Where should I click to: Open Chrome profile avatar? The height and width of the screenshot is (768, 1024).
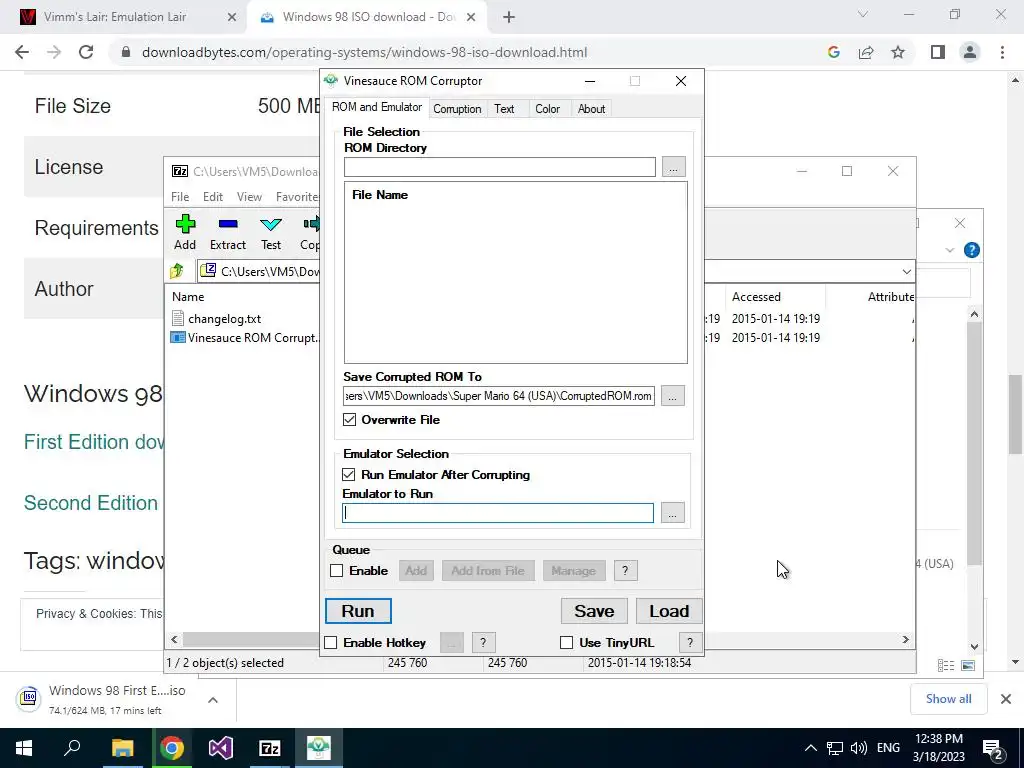970,52
